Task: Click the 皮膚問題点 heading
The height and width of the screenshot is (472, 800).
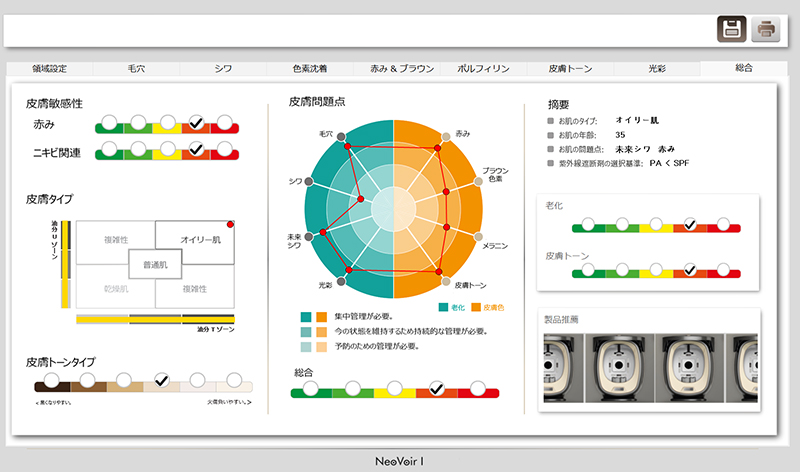Action: (x=317, y=102)
